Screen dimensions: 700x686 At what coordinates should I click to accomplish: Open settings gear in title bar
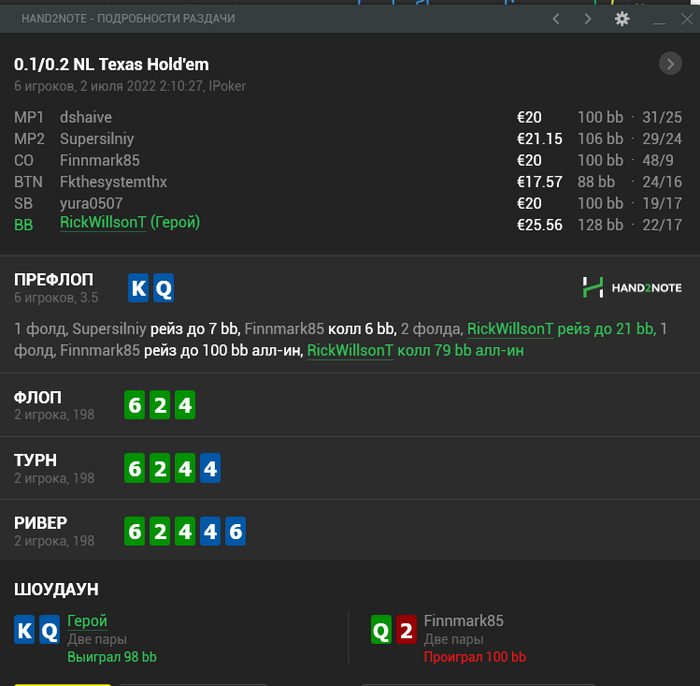click(x=622, y=19)
